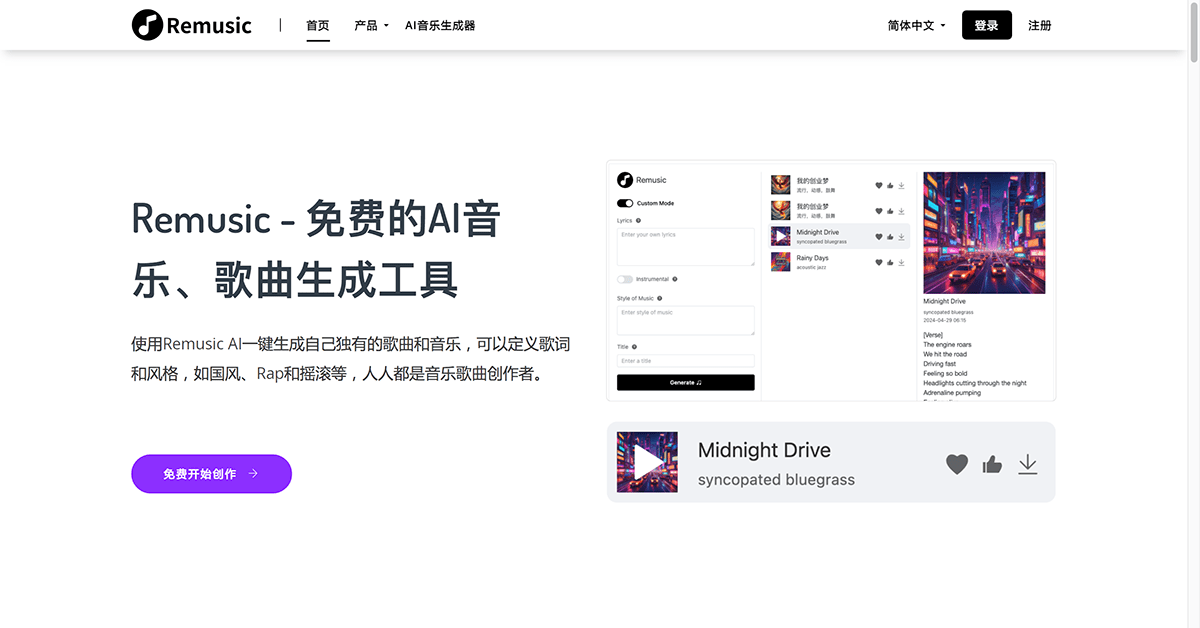Click the black Generate button
The height and width of the screenshot is (628, 1200).
coord(686,382)
